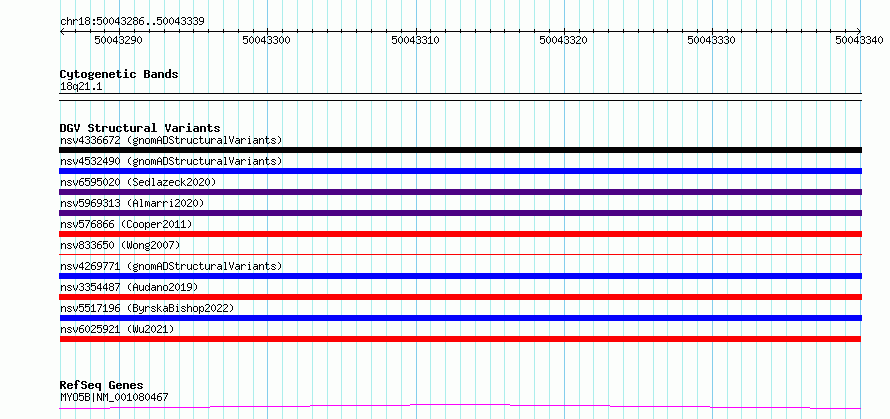Open variant nsv3354487 Audano2019 label
890x419 pixels.
129,287
